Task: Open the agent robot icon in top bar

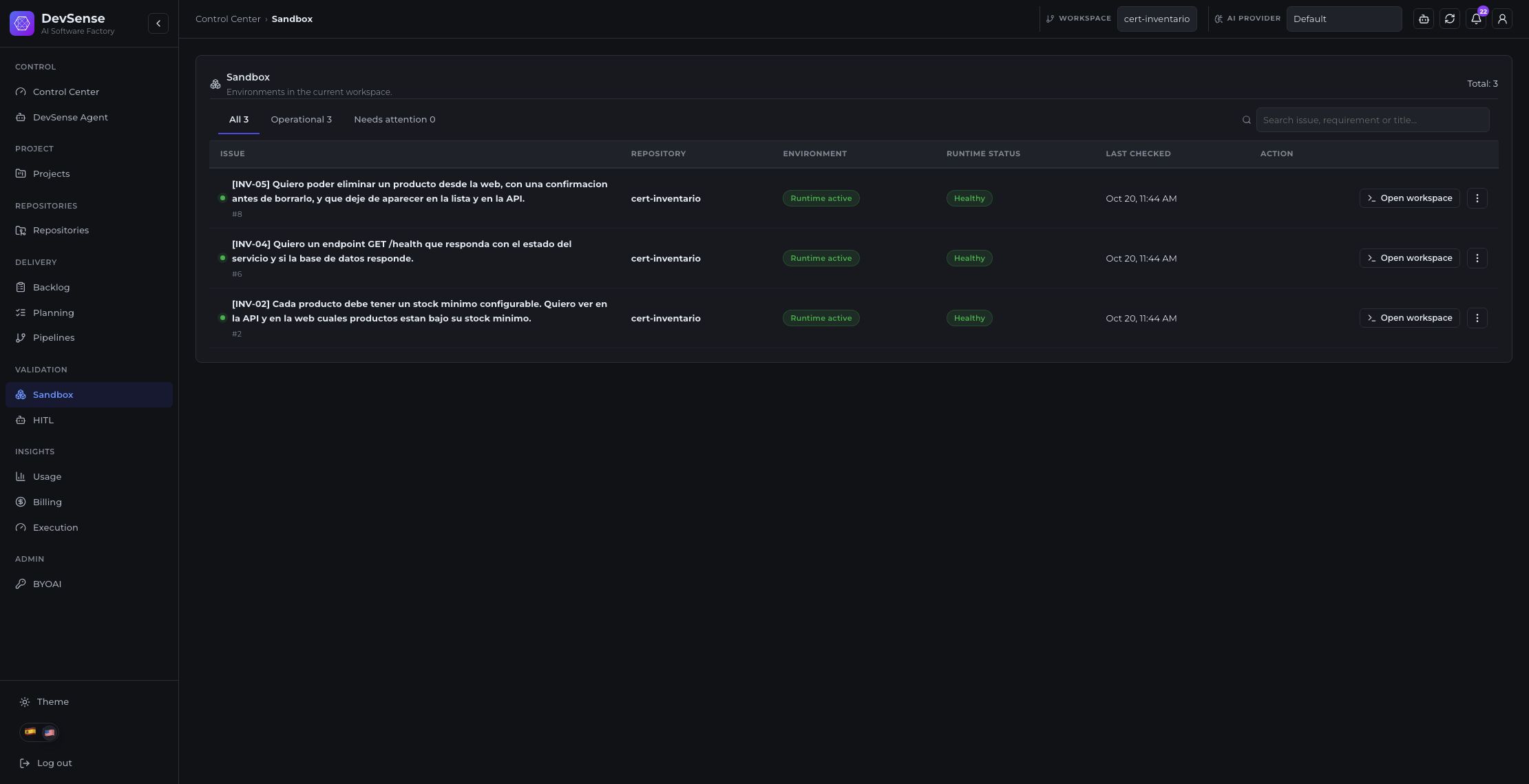Action: (1424, 19)
